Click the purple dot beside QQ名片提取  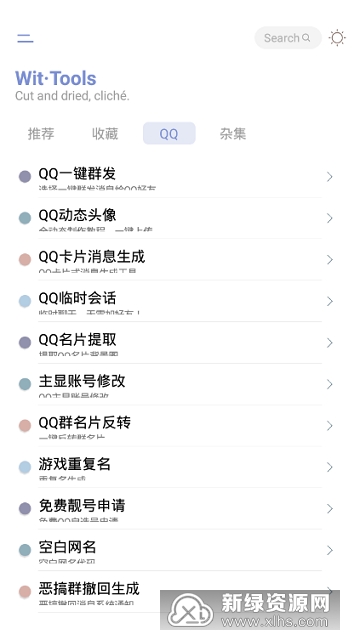25,342
